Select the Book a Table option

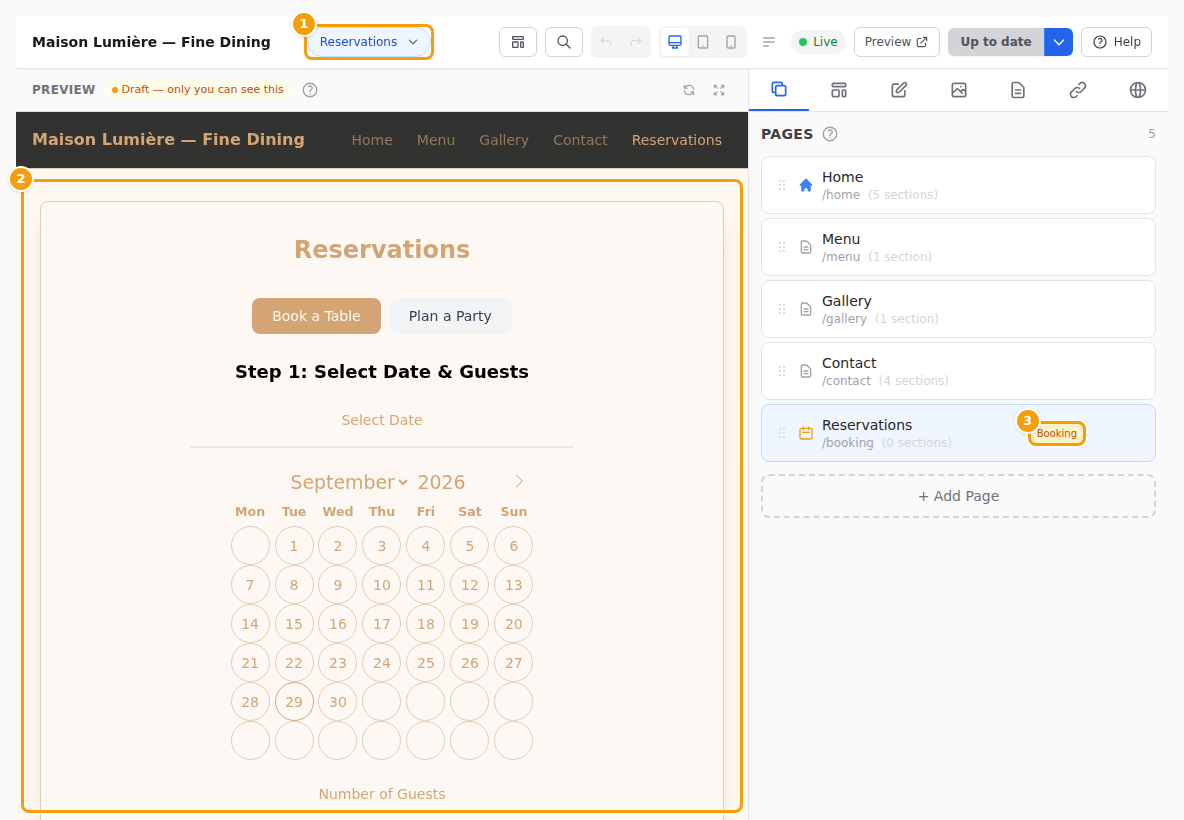point(316,316)
